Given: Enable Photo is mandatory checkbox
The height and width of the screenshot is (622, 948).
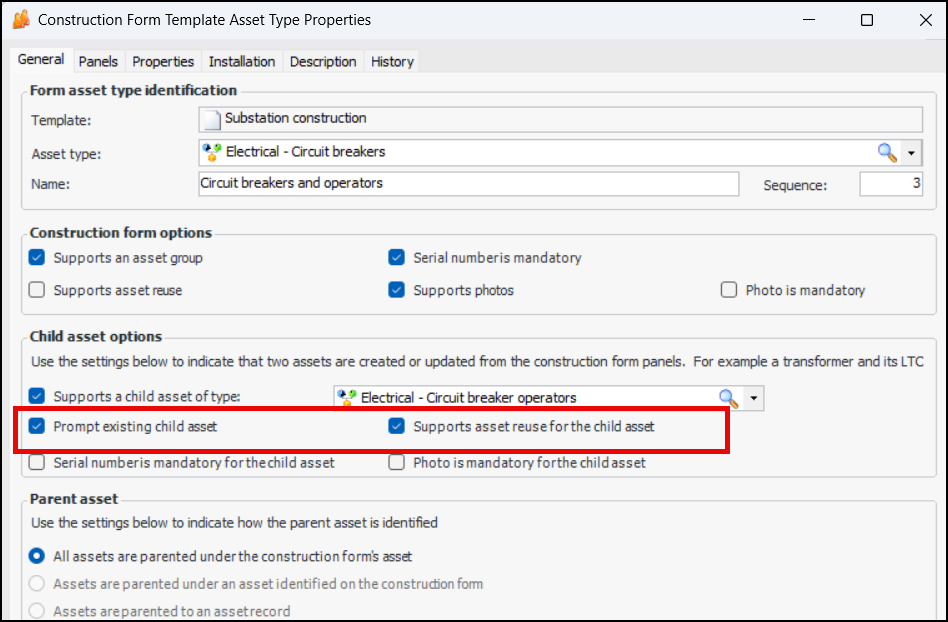Looking at the screenshot, I should point(729,290).
